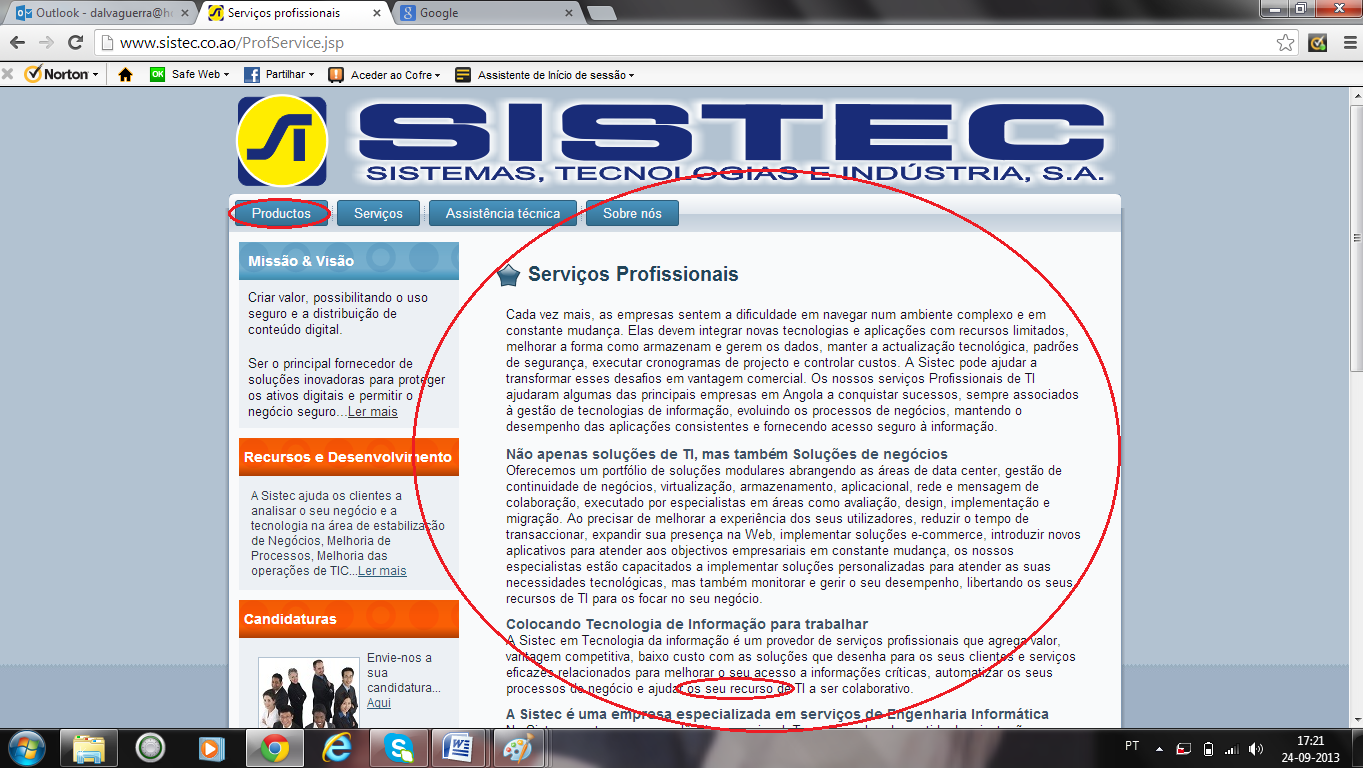Click the Chrome taskbar icon
The height and width of the screenshot is (769, 1363).
point(275,748)
